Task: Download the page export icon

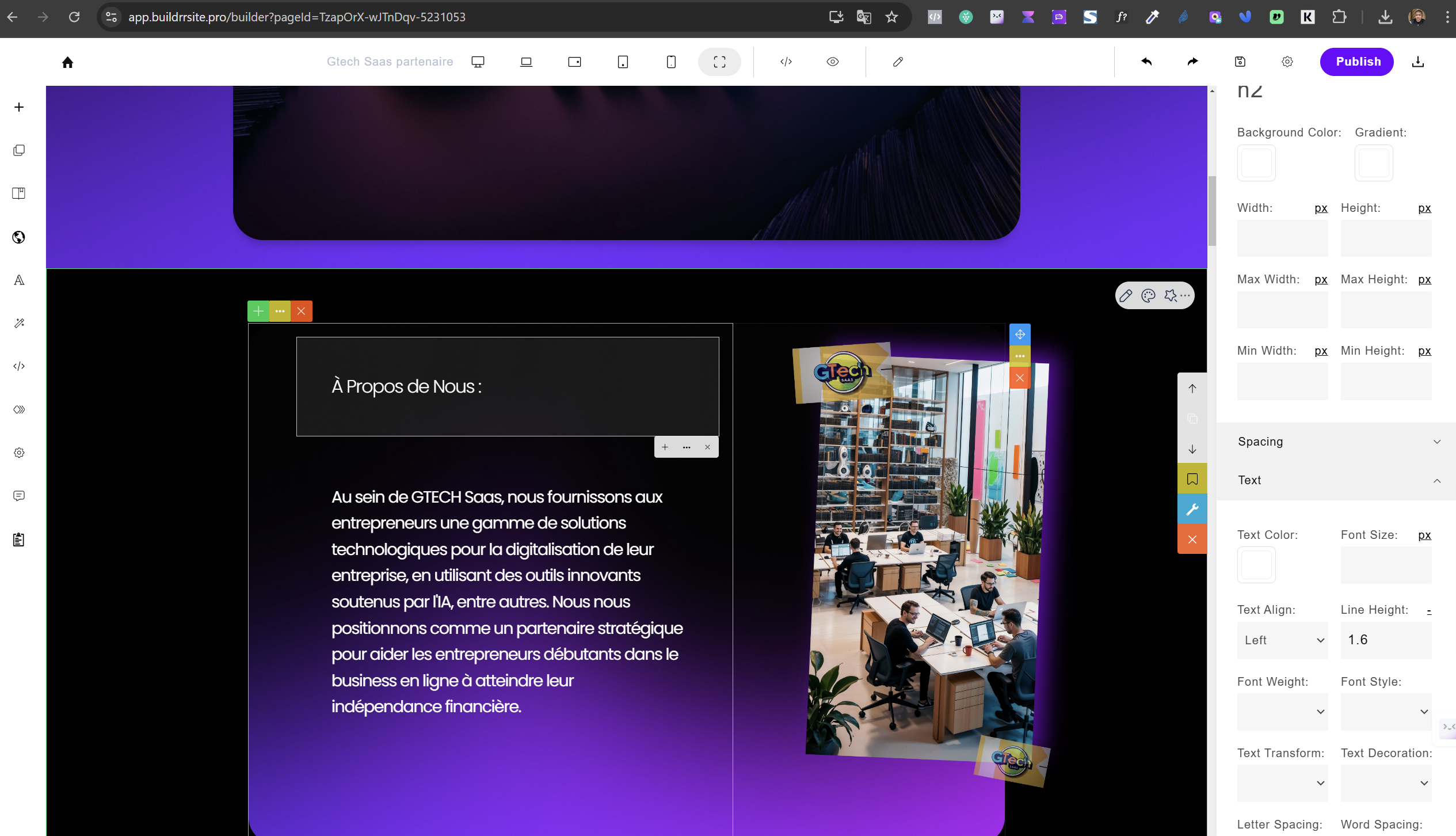Action: (1418, 62)
